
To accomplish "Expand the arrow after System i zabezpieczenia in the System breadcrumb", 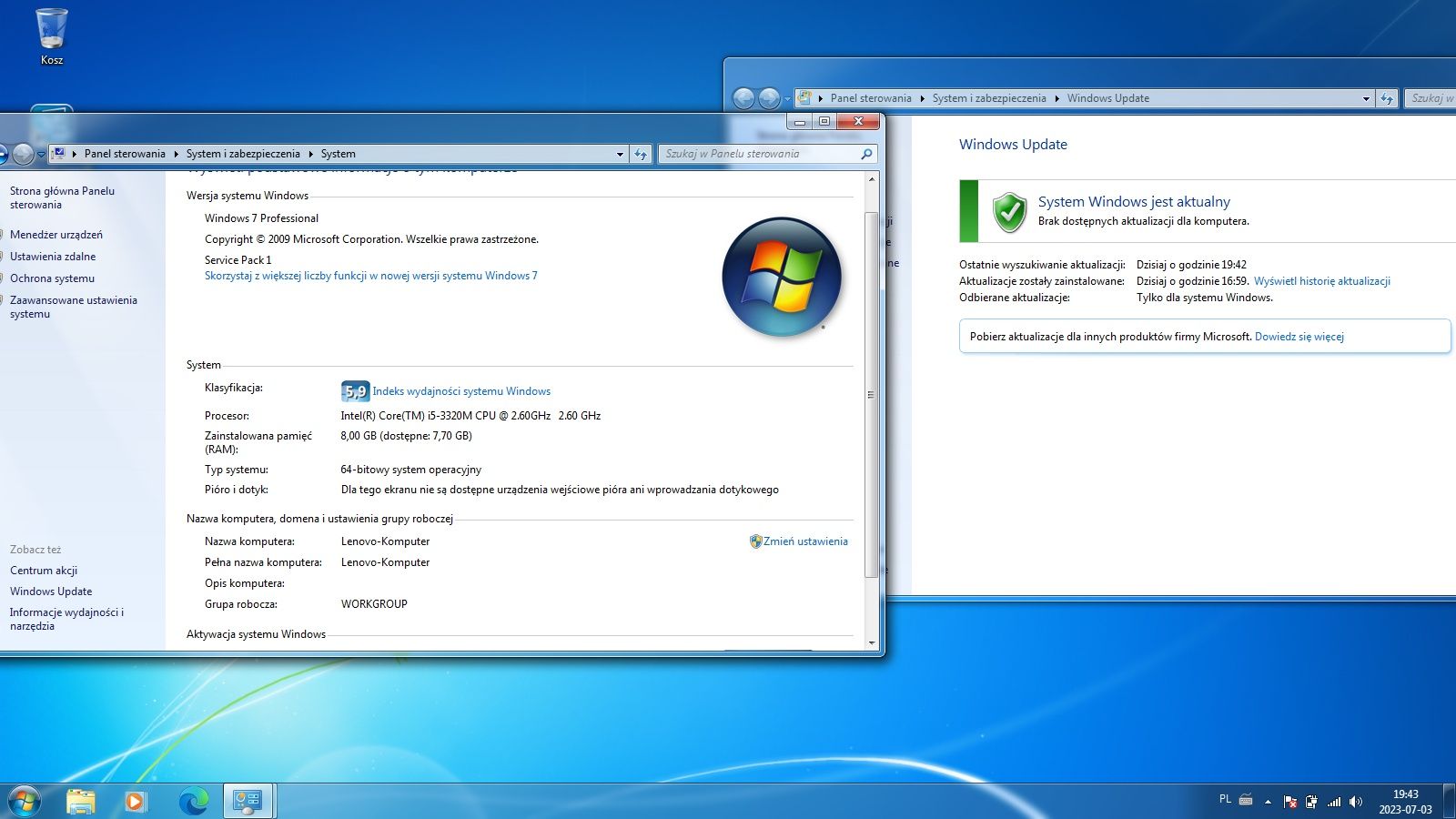I will click(310, 154).
